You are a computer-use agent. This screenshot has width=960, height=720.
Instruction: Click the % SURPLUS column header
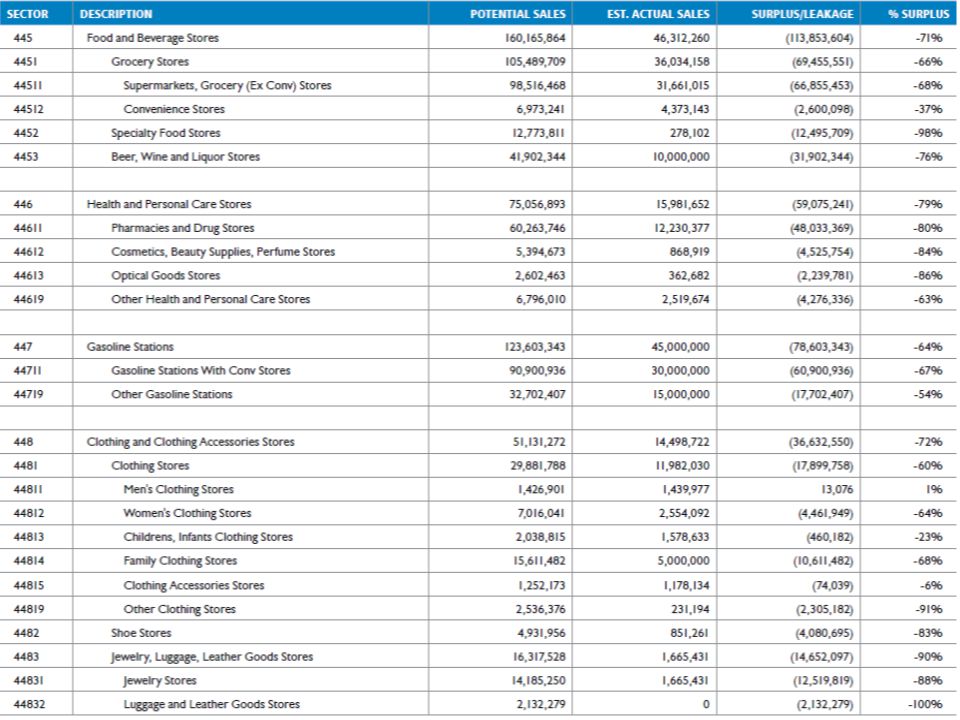pos(918,13)
